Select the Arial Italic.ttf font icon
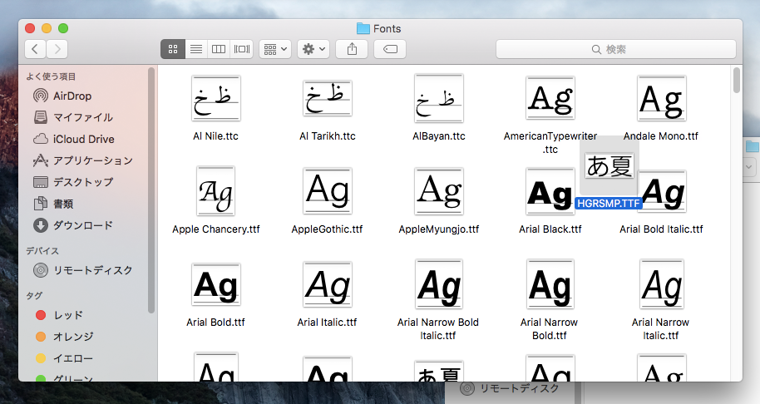760x404 pixels. point(327,284)
